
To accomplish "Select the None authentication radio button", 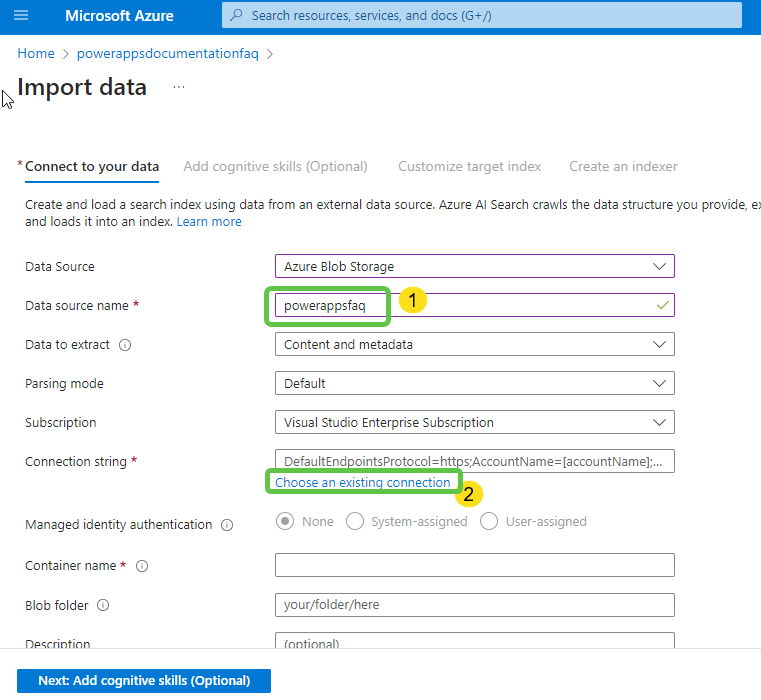I will [x=285, y=521].
